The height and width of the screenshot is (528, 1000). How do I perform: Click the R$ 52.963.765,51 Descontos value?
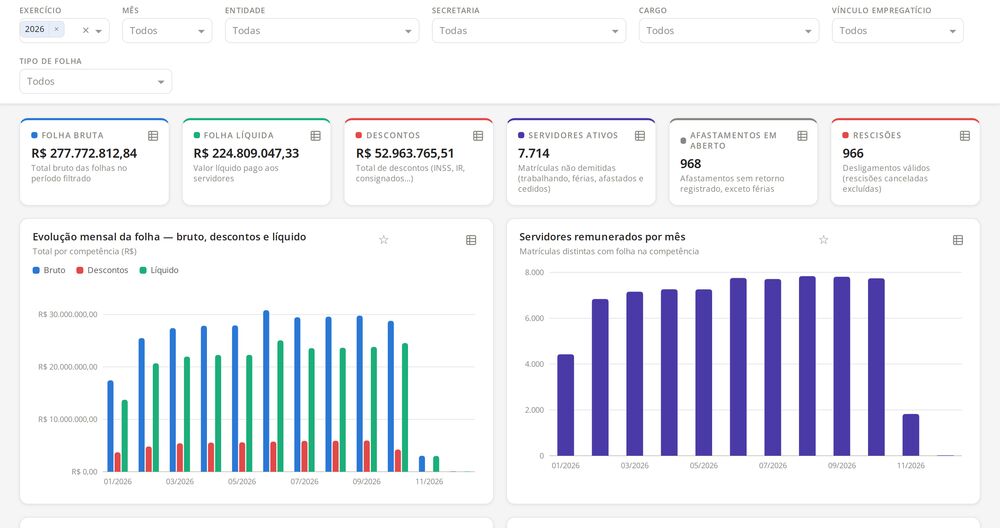click(x=405, y=153)
